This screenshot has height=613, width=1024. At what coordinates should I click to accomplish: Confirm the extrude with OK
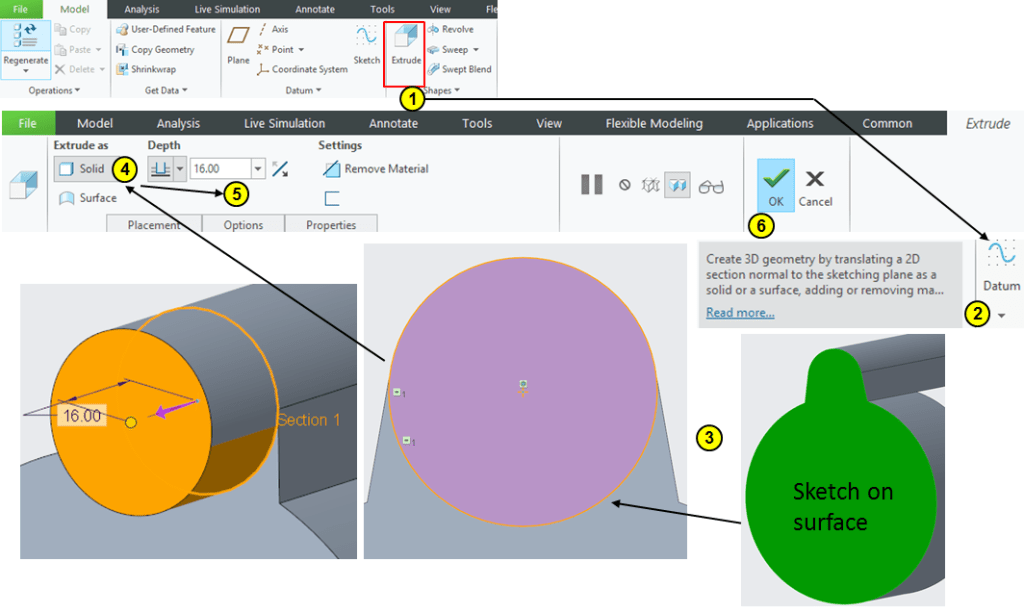point(775,185)
